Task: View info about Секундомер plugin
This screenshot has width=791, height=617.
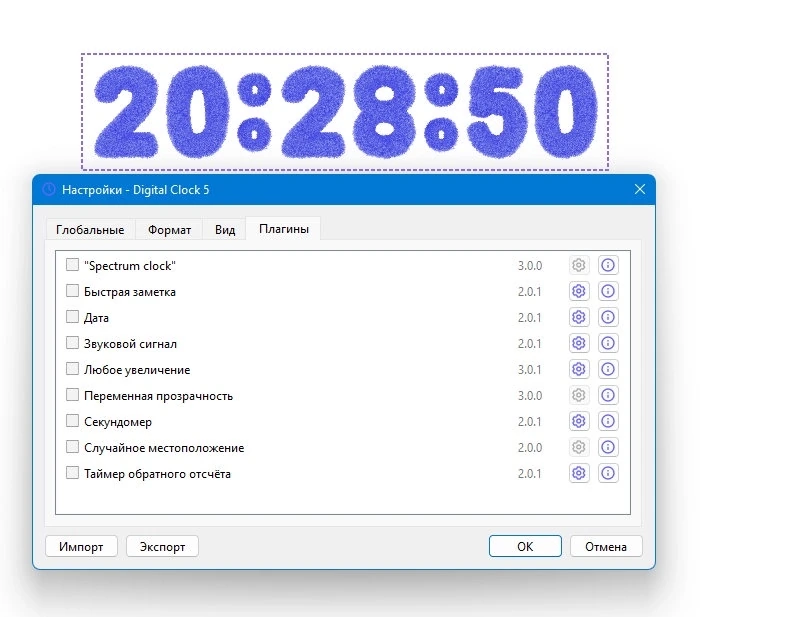Action: [x=608, y=421]
